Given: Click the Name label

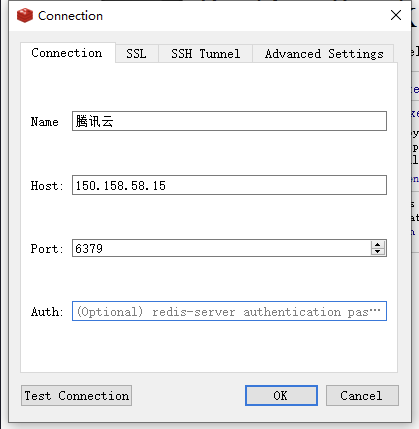Looking at the screenshot, I should [x=45, y=122].
